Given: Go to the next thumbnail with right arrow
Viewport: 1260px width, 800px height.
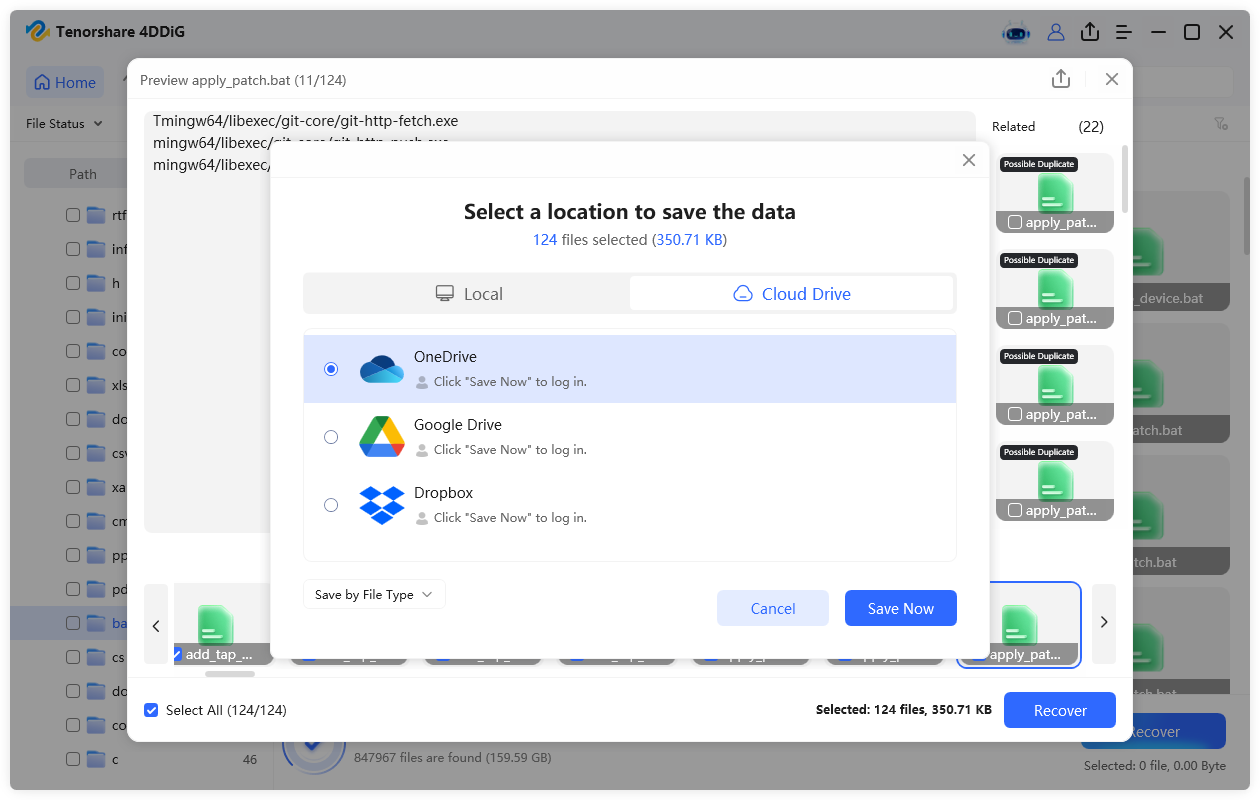Looking at the screenshot, I should (x=1104, y=622).
